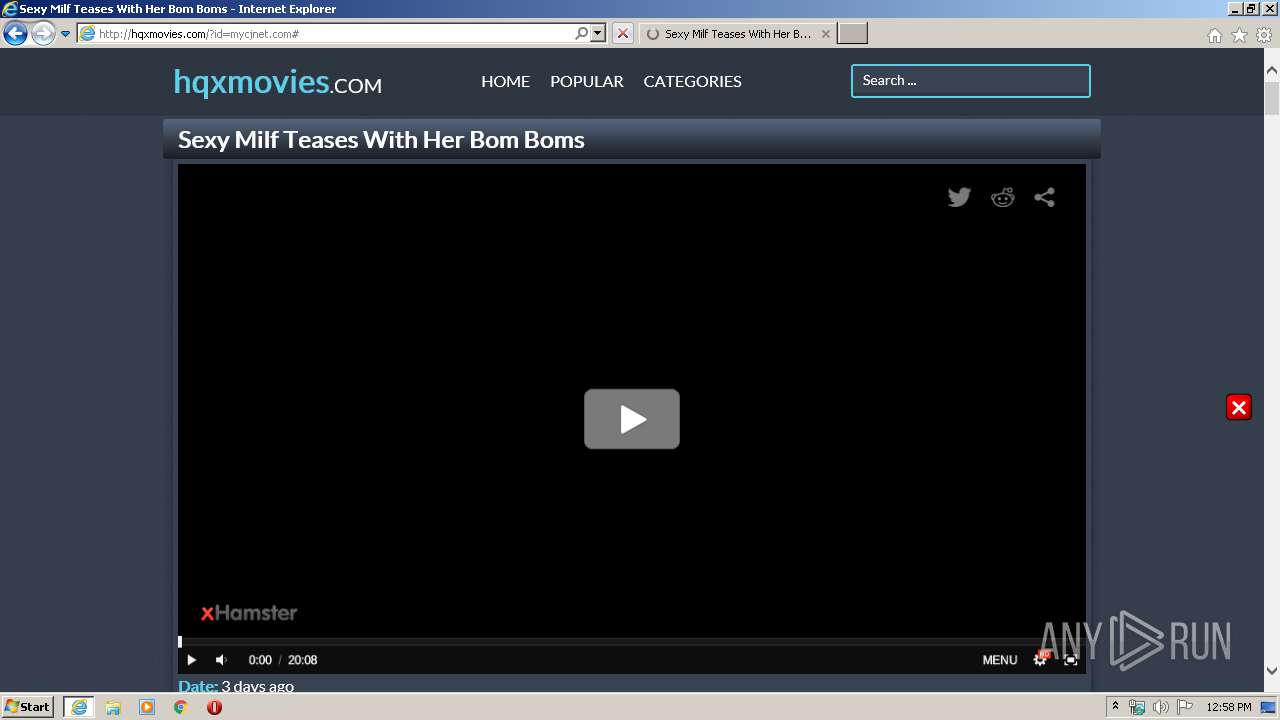The width and height of the screenshot is (1280, 720).
Task: Click the small play control in the player bar
Action: (x=192, y=660)
